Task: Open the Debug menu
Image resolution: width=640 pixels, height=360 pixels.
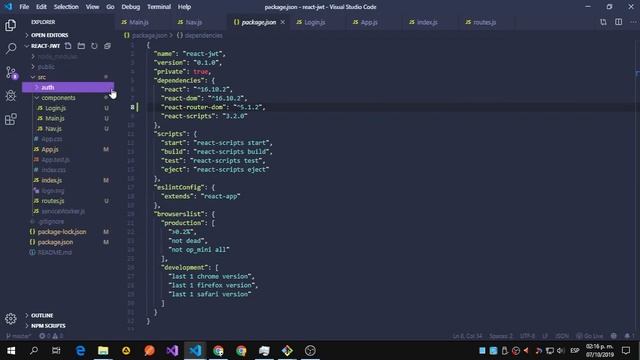Action: tap(131, 7)
